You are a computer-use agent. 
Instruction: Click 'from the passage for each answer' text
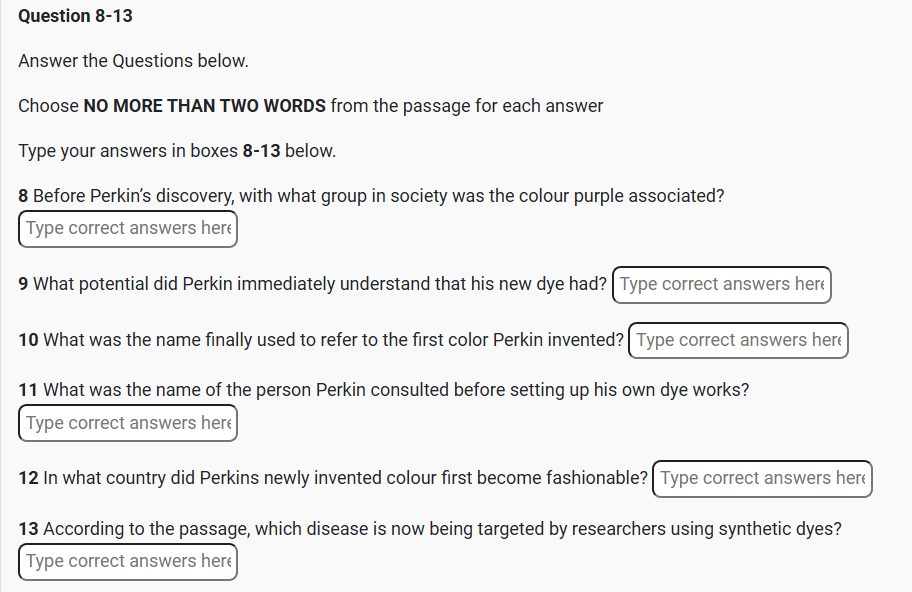pos(467,106)
